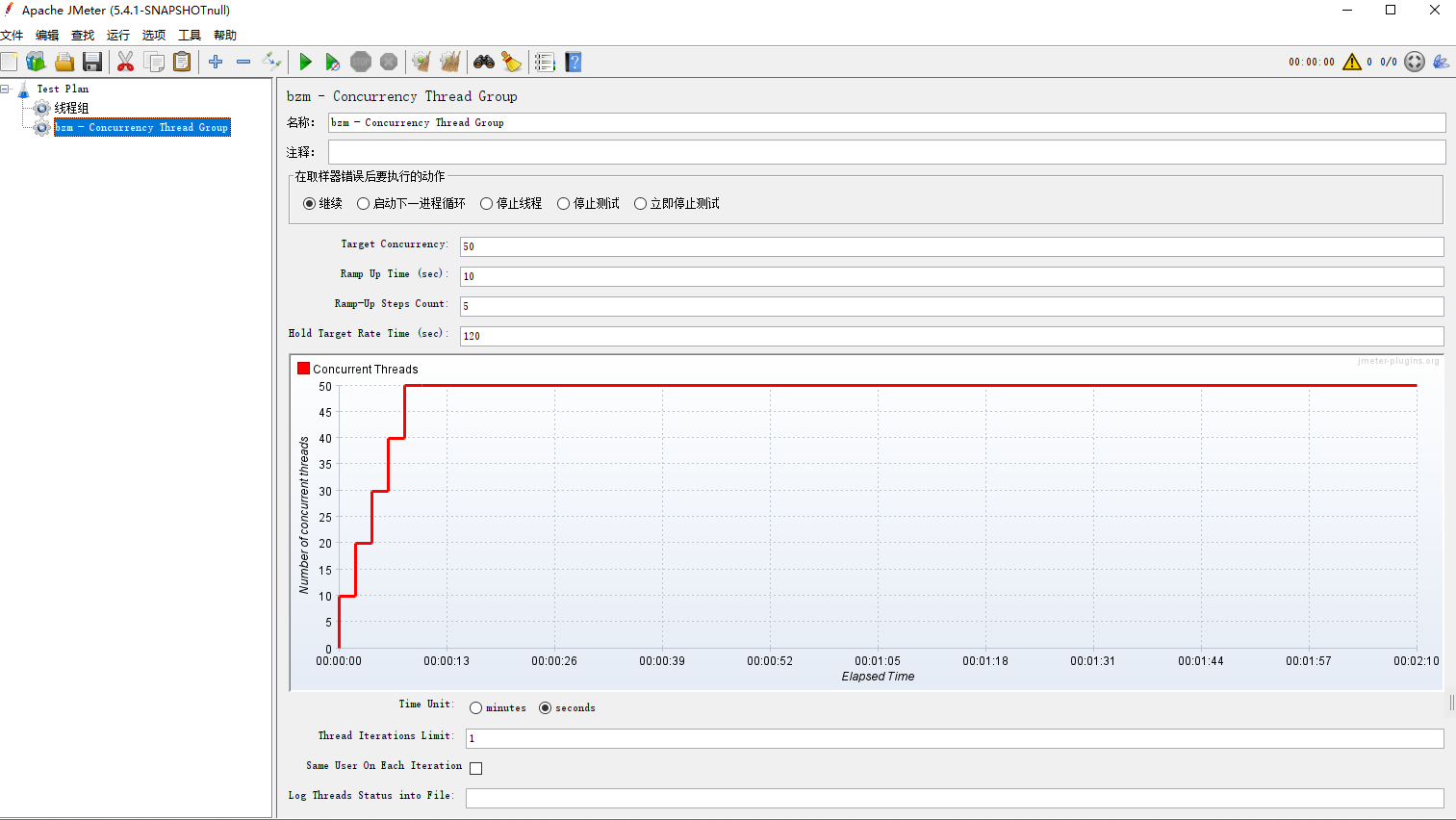Click Hold Target Rate Time field

coord(952,336)
